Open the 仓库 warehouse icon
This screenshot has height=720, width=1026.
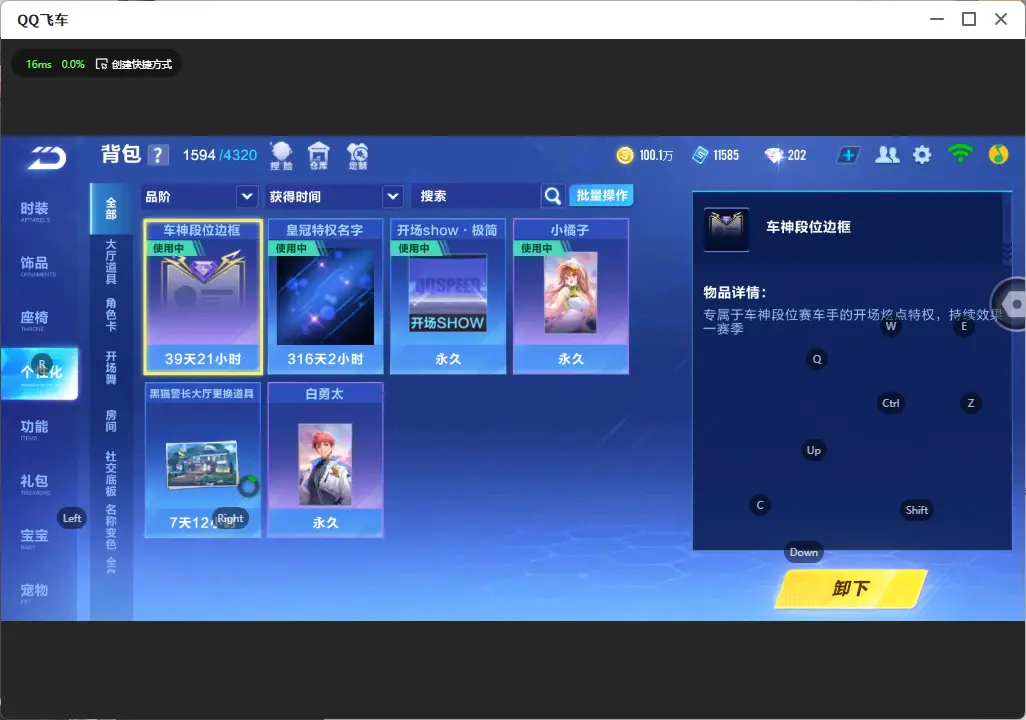(319, 156)
